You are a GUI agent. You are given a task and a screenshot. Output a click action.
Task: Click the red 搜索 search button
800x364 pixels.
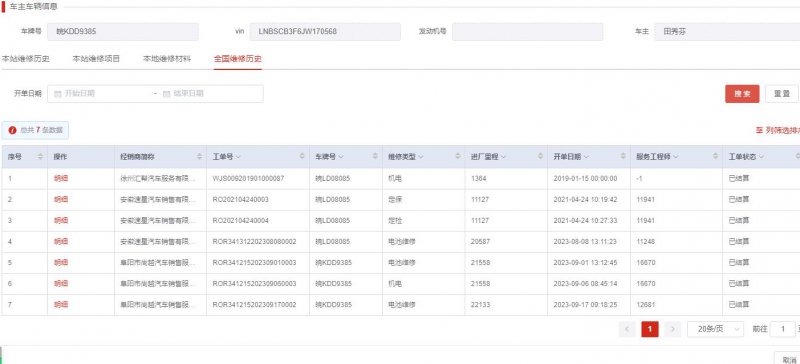click(742, 94)
